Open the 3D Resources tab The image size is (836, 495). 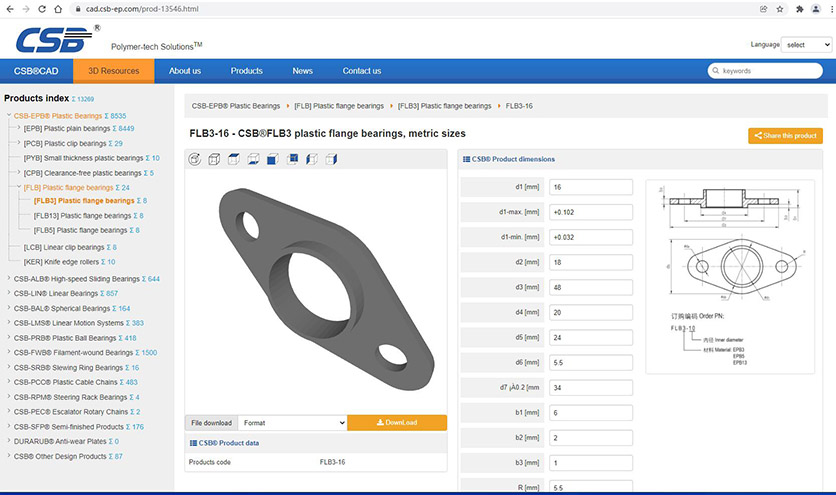tap(114, 71)
